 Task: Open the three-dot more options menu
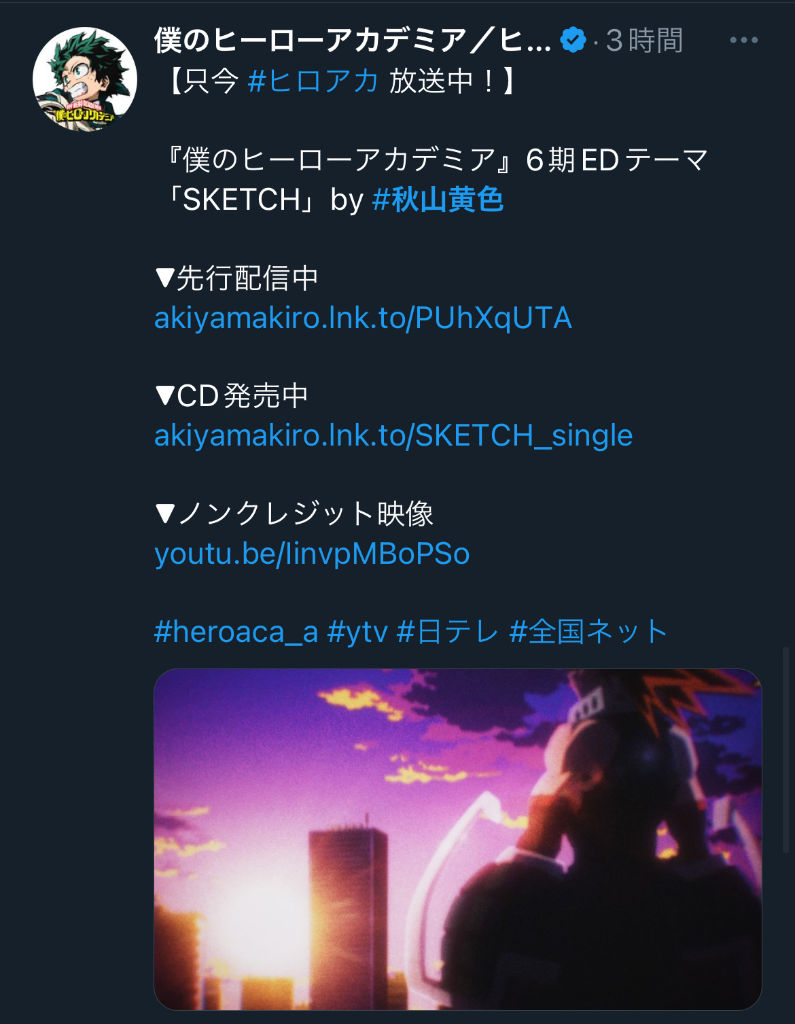[x=744, y=40]
